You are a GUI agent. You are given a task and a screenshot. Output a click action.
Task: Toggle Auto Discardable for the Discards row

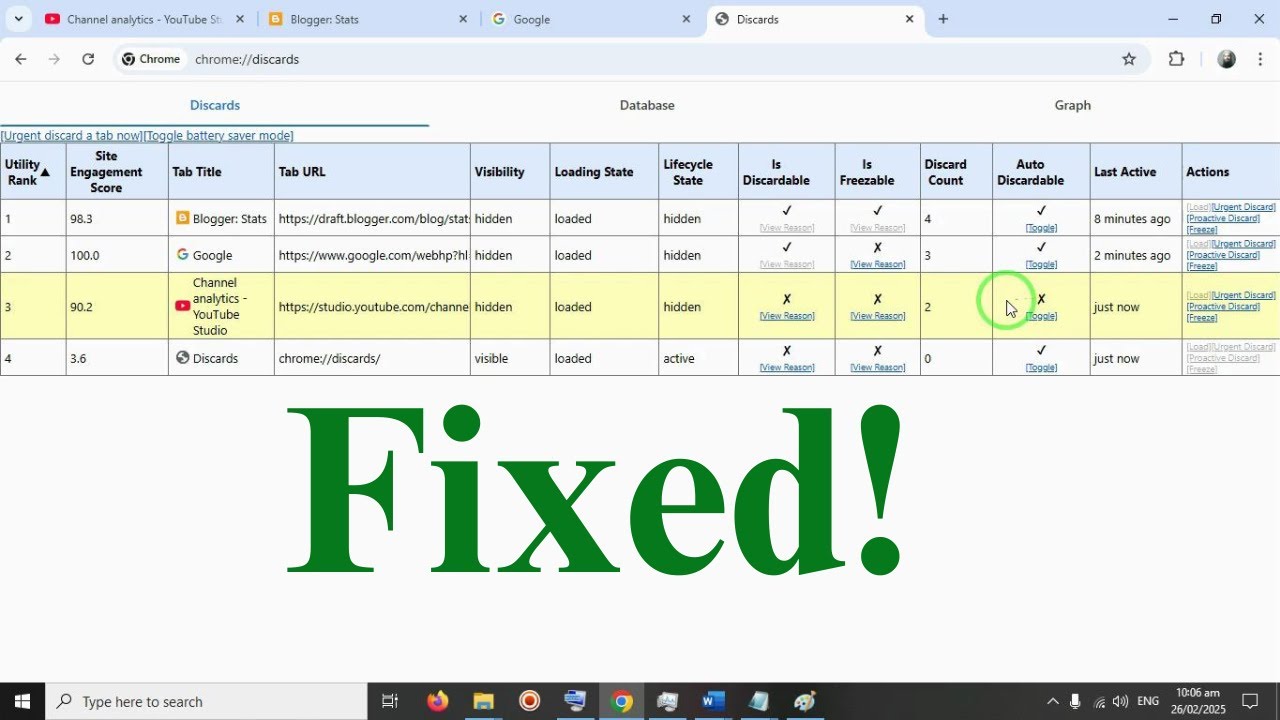click(1041, 368)
